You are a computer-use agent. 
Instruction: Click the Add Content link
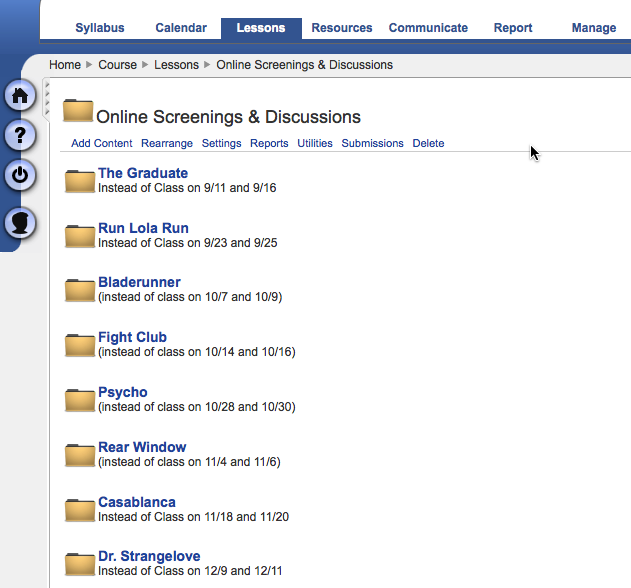tap(102, 143)
